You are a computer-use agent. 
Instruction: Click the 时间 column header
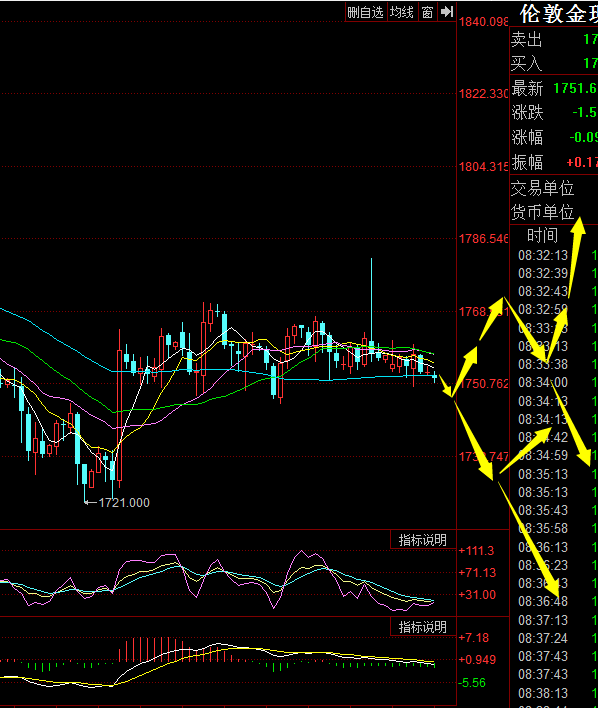point(542,236)
